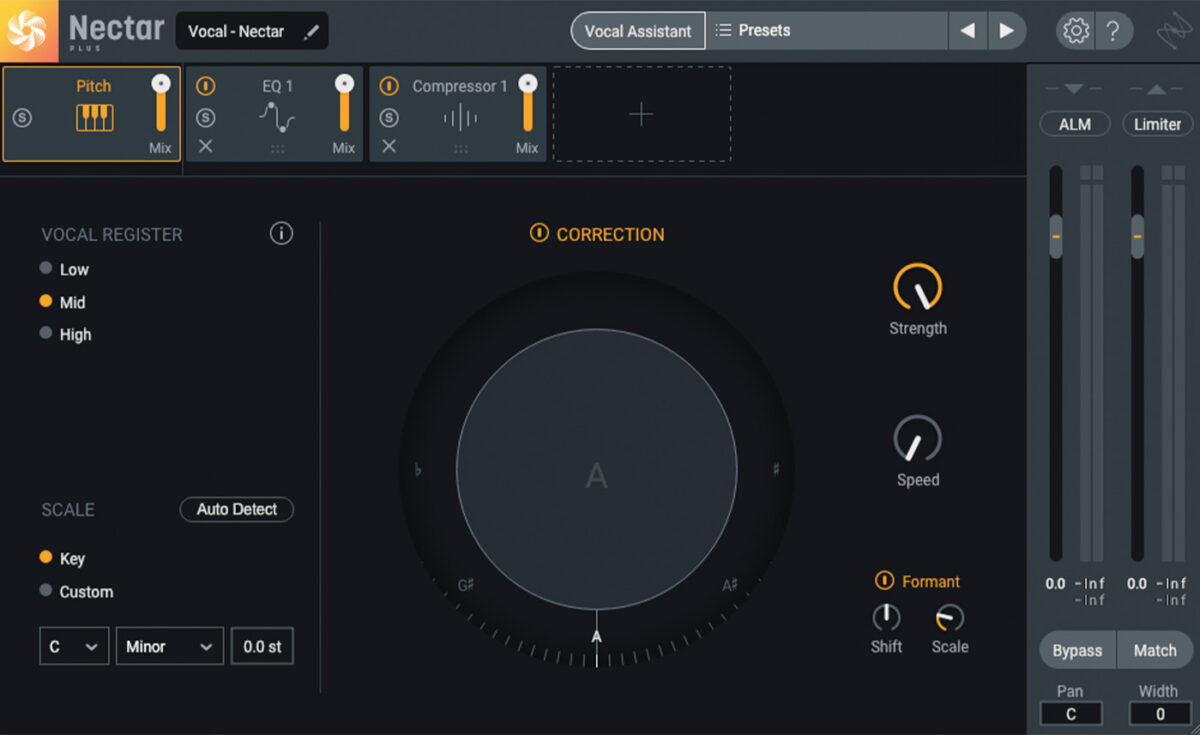1200x735 pixels.
Task: Click the EQ 1 Mix slider
Action: coord(344,103)
